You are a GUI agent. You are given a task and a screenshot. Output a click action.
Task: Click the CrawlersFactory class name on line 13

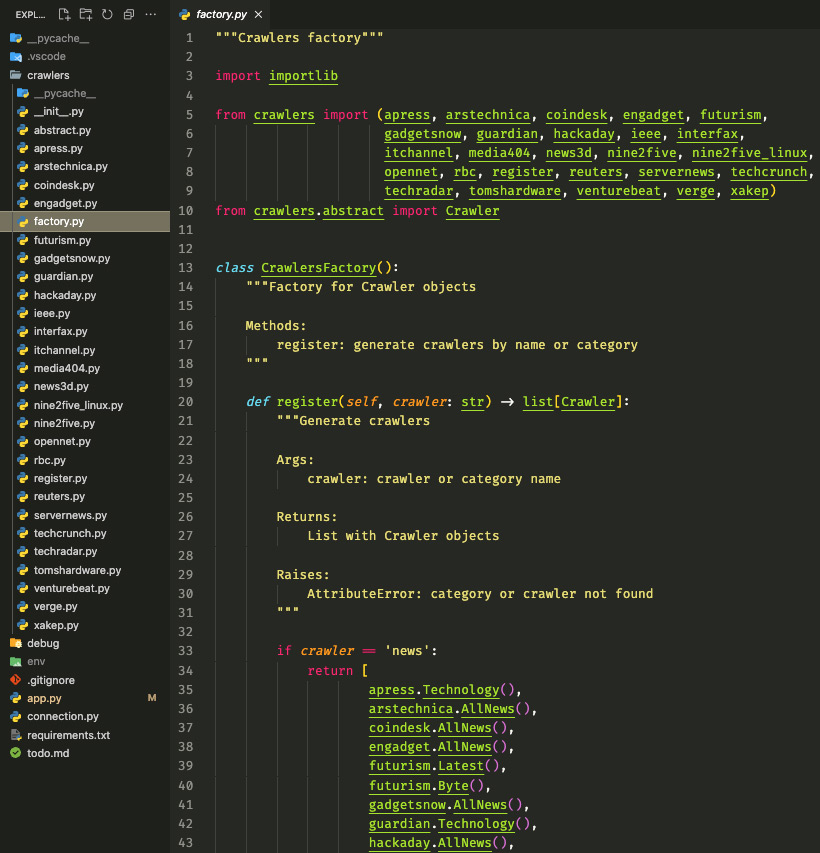click(x=318, y=268)
